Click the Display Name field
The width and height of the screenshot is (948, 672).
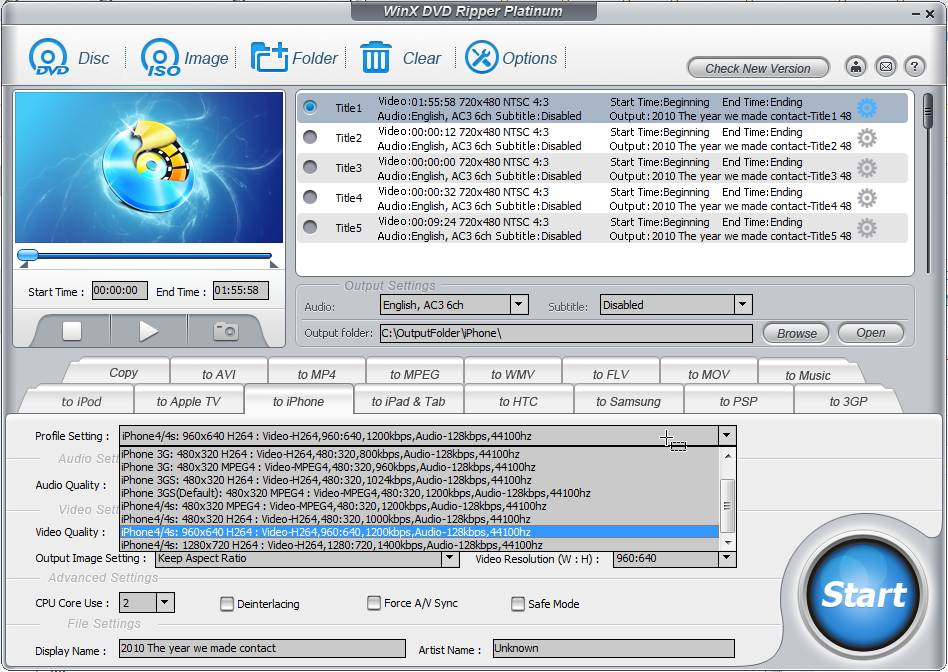[x=262, y=648]
